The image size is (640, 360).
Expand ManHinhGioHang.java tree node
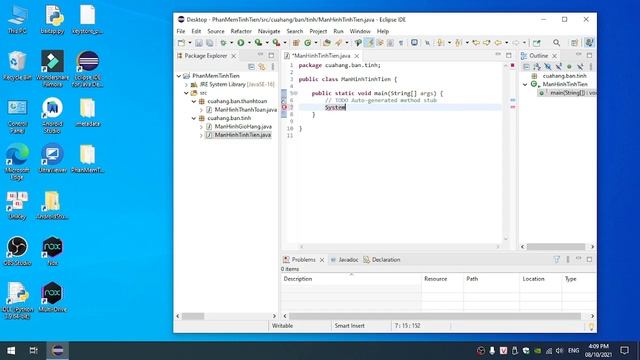[x=201, y=127]
